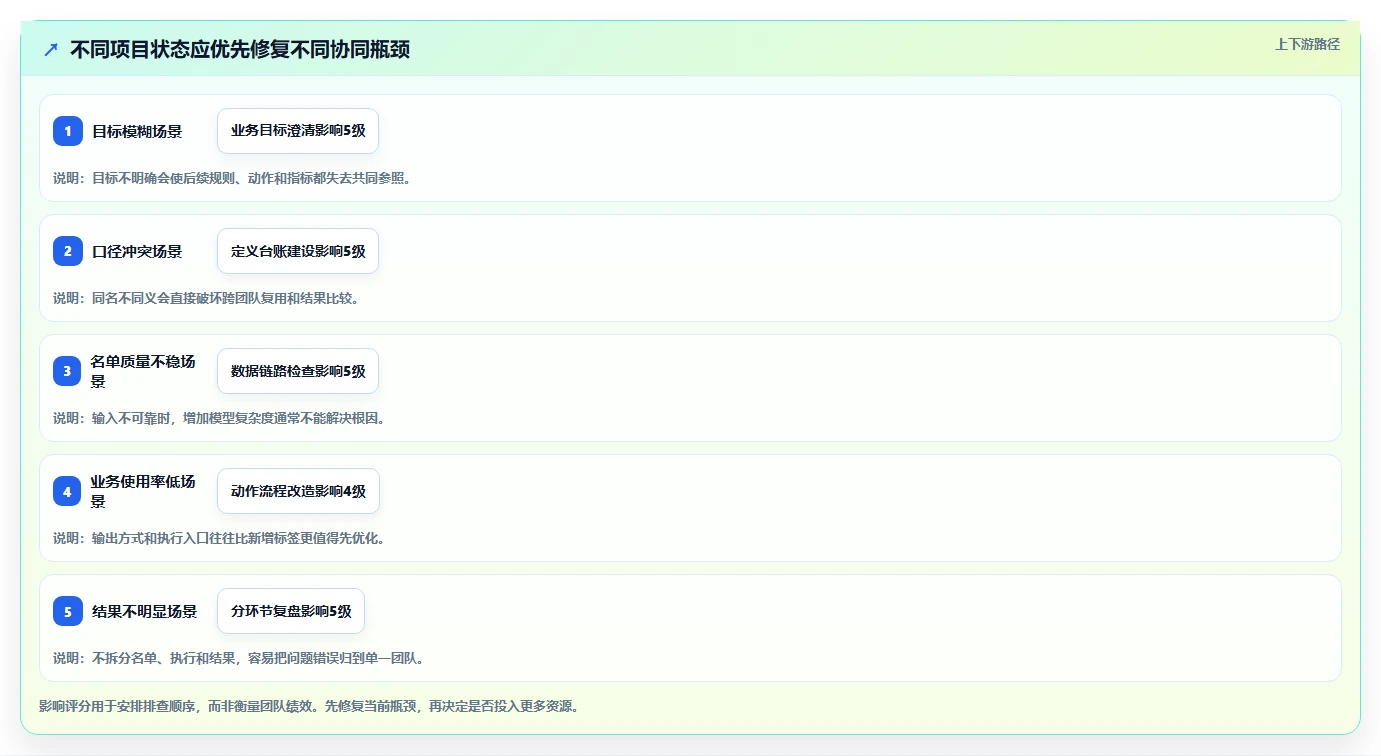Click the note starting 输出方式和执行入口
The image size is (1381, 756).
click(x=219, y=538)
